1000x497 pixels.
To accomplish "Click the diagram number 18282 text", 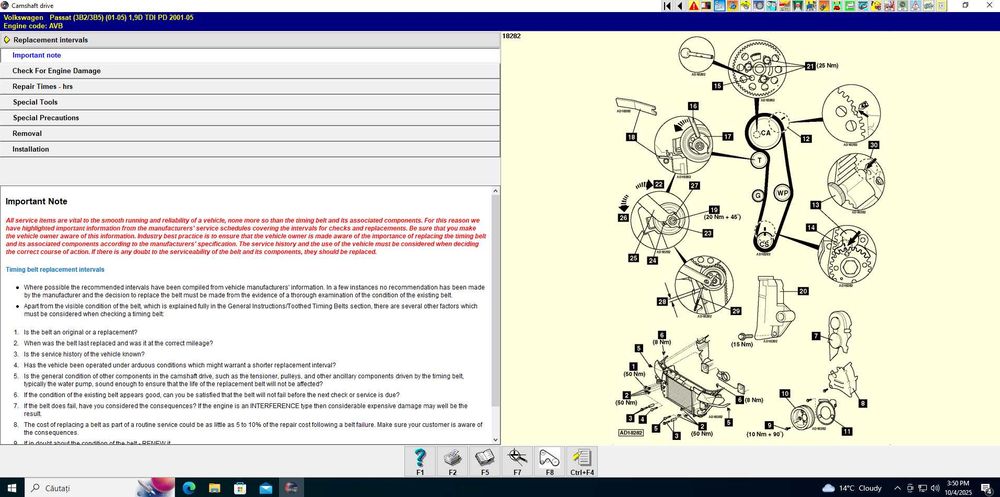I will (x=511, y=36).
